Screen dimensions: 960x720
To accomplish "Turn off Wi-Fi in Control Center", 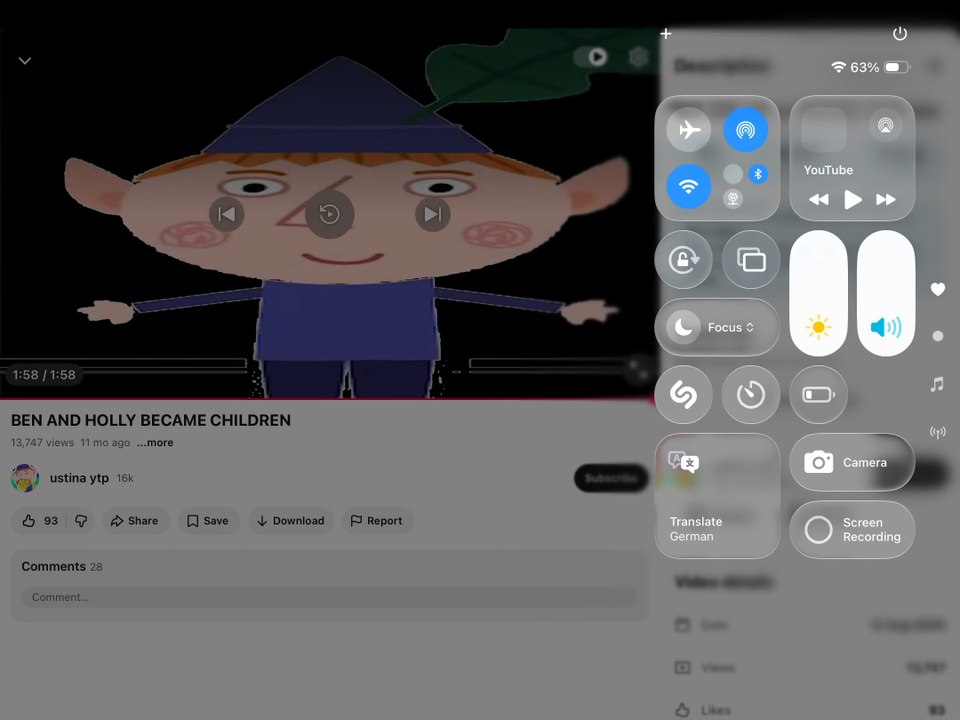I will click(x=689, y=186).
